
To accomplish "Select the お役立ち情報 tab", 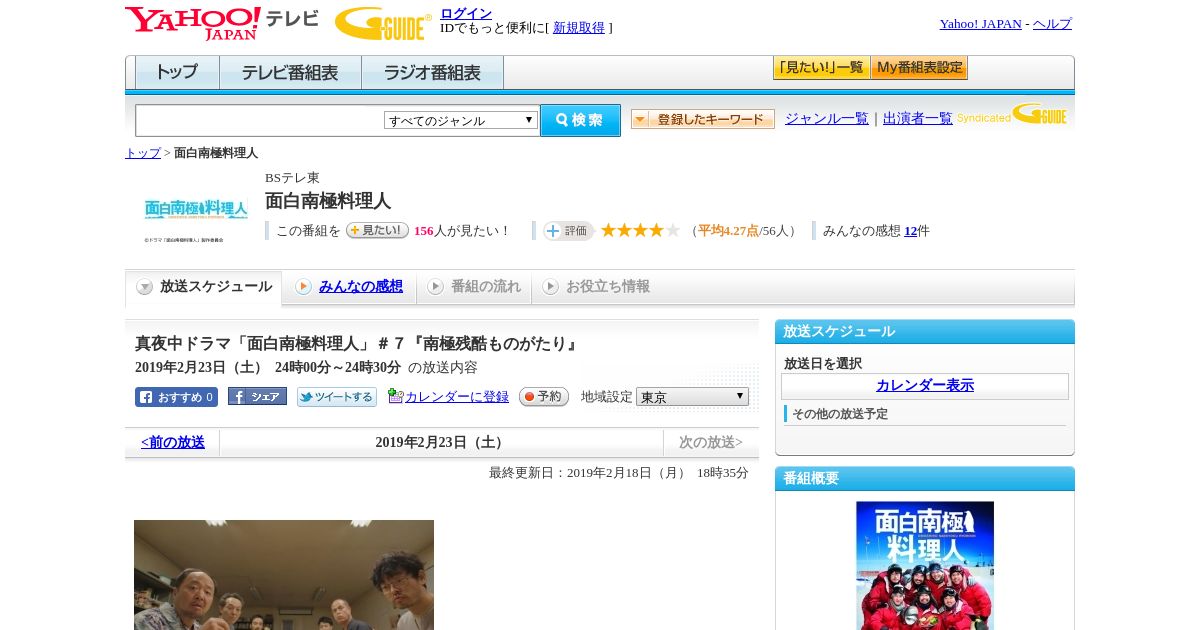I will [x=596, y=287].
